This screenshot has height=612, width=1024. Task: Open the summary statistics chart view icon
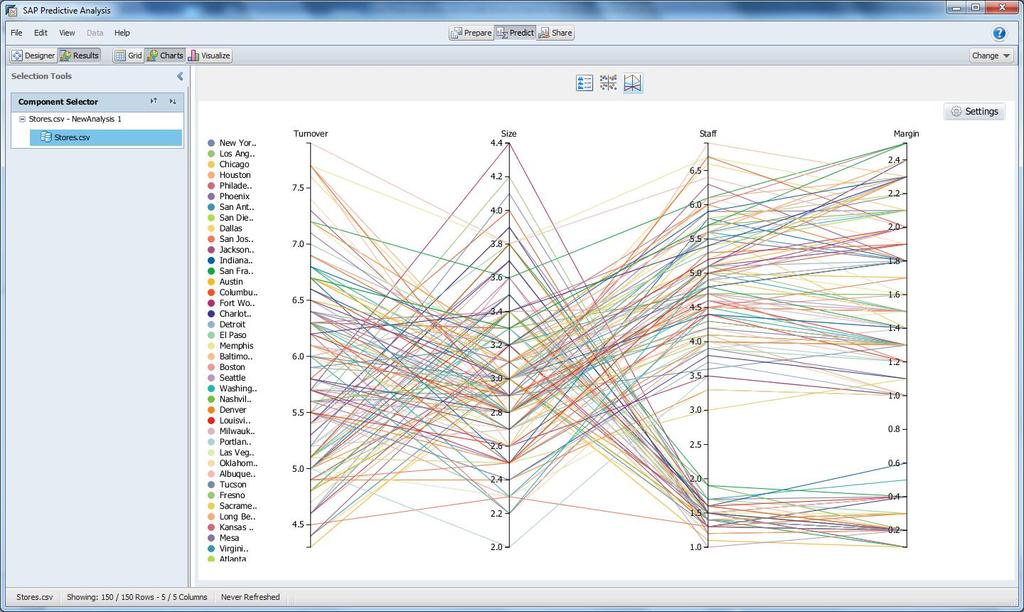point(584,83)
